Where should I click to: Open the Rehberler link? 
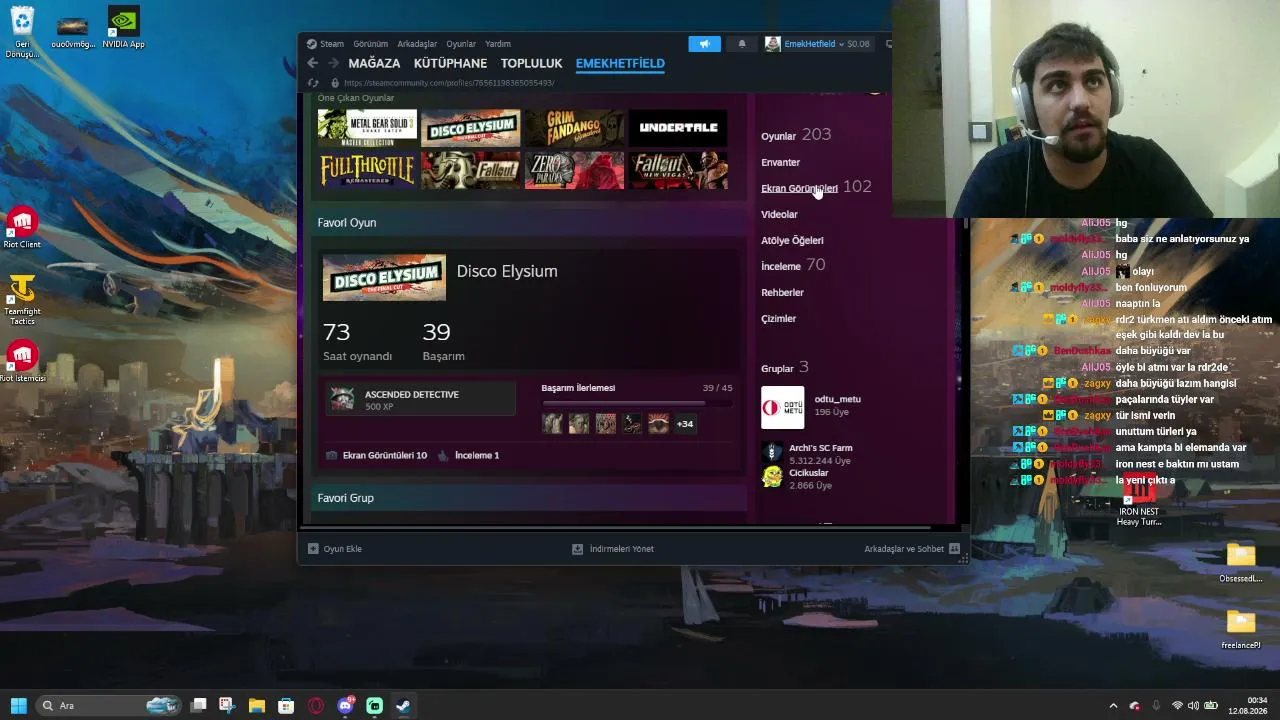coord(783,292)
